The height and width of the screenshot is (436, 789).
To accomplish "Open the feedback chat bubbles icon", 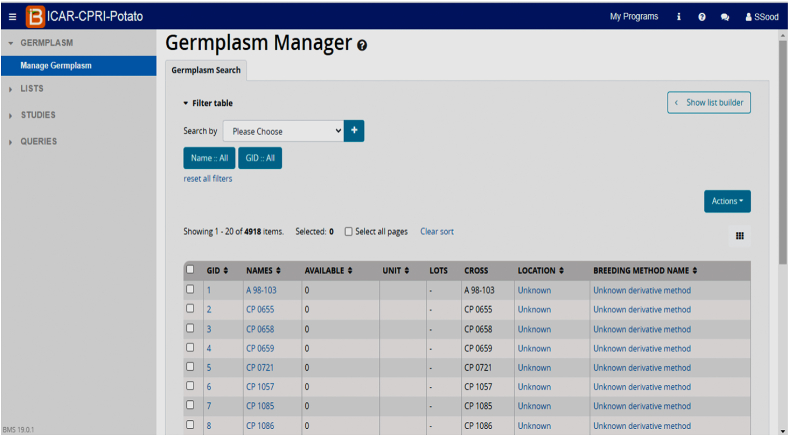I will (725, 16).
